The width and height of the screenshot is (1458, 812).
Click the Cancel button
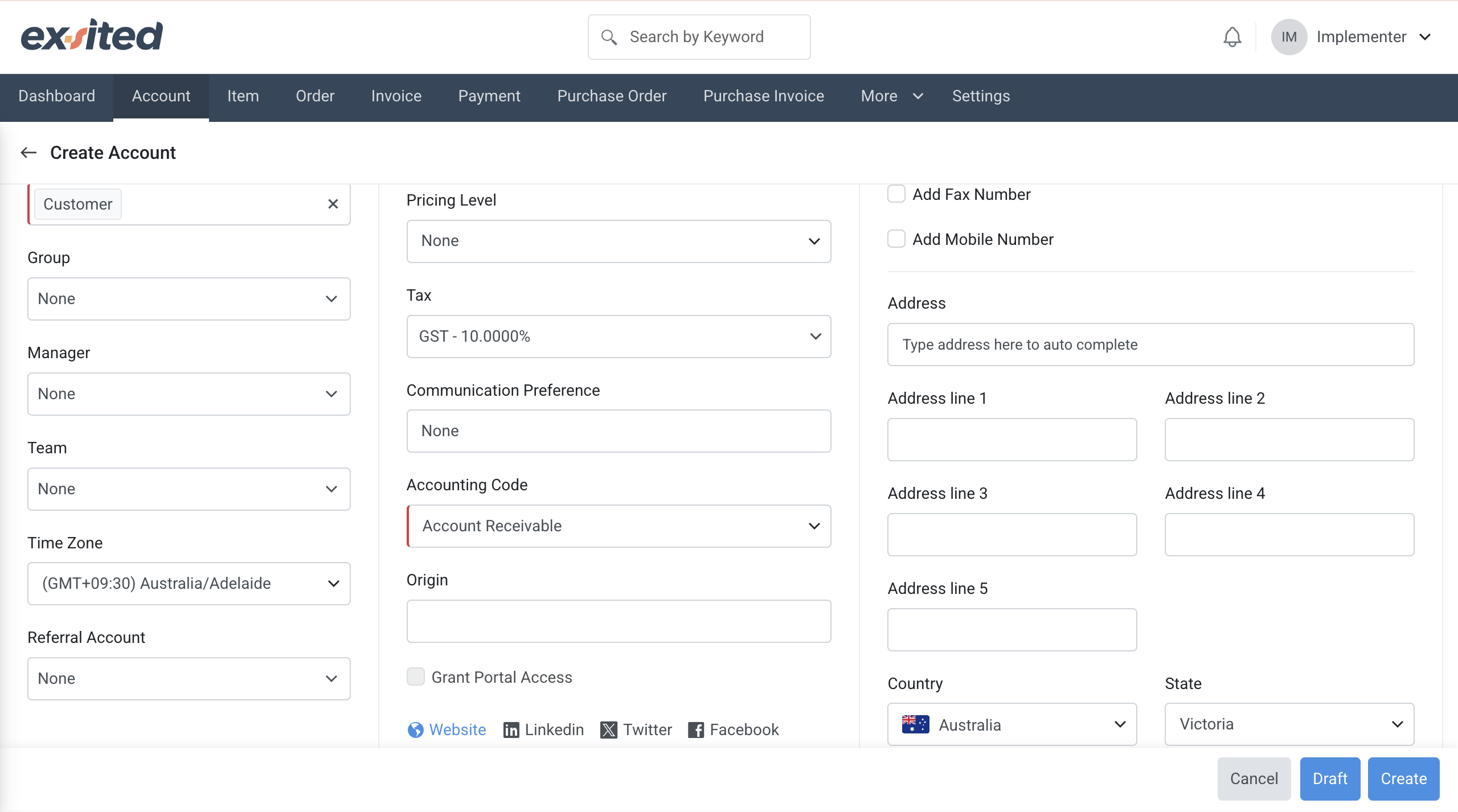[x=1254, y=778]
